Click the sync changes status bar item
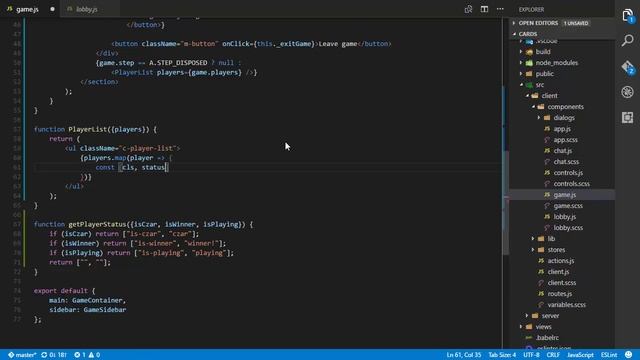640x360 pixels. pyautogui.click(x=54, y=355)
